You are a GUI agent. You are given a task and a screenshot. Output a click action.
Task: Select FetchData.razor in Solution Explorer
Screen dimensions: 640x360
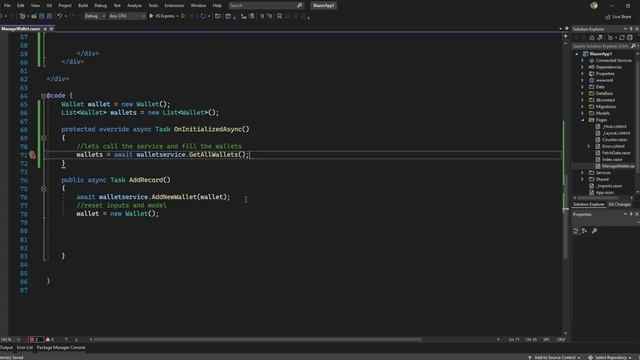[616, 153]
